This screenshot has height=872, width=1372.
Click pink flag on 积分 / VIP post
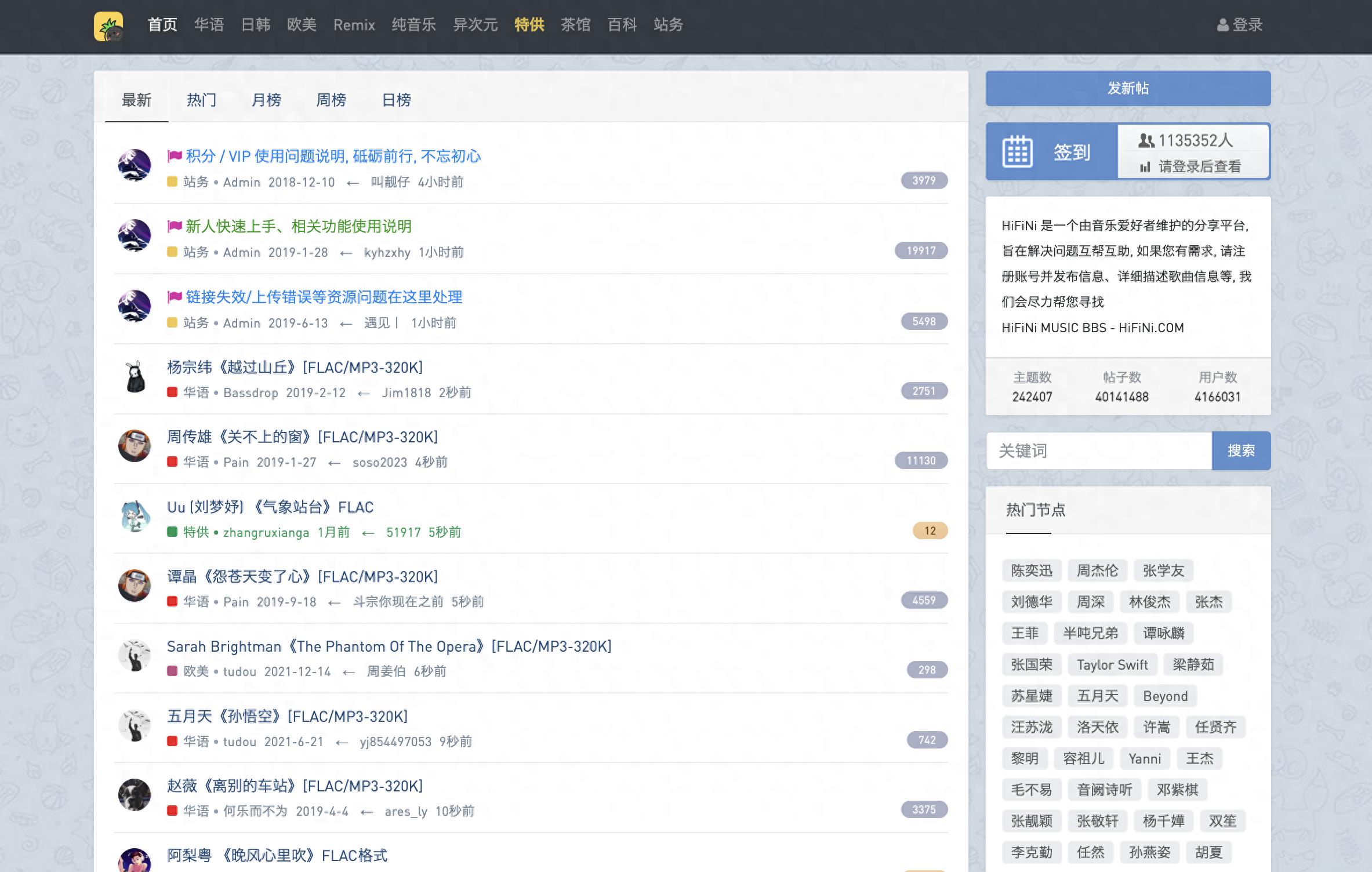175,156
